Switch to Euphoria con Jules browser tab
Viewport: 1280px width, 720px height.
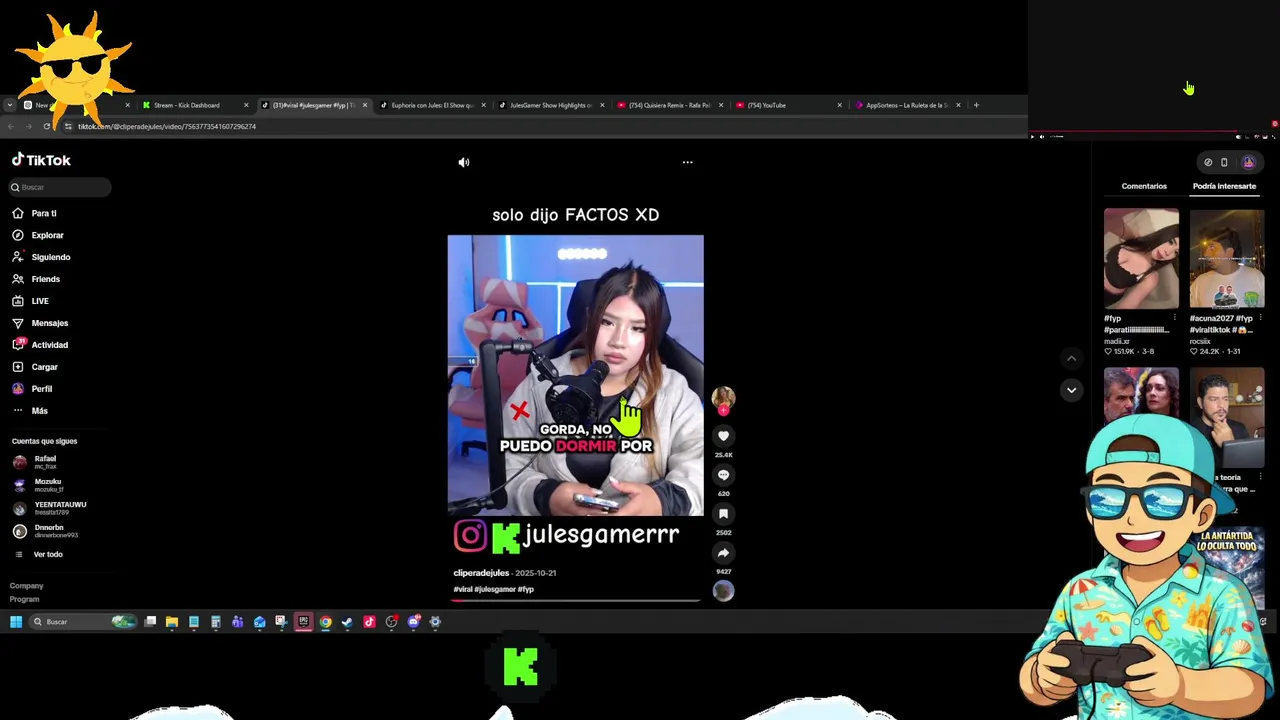[431, 105]
